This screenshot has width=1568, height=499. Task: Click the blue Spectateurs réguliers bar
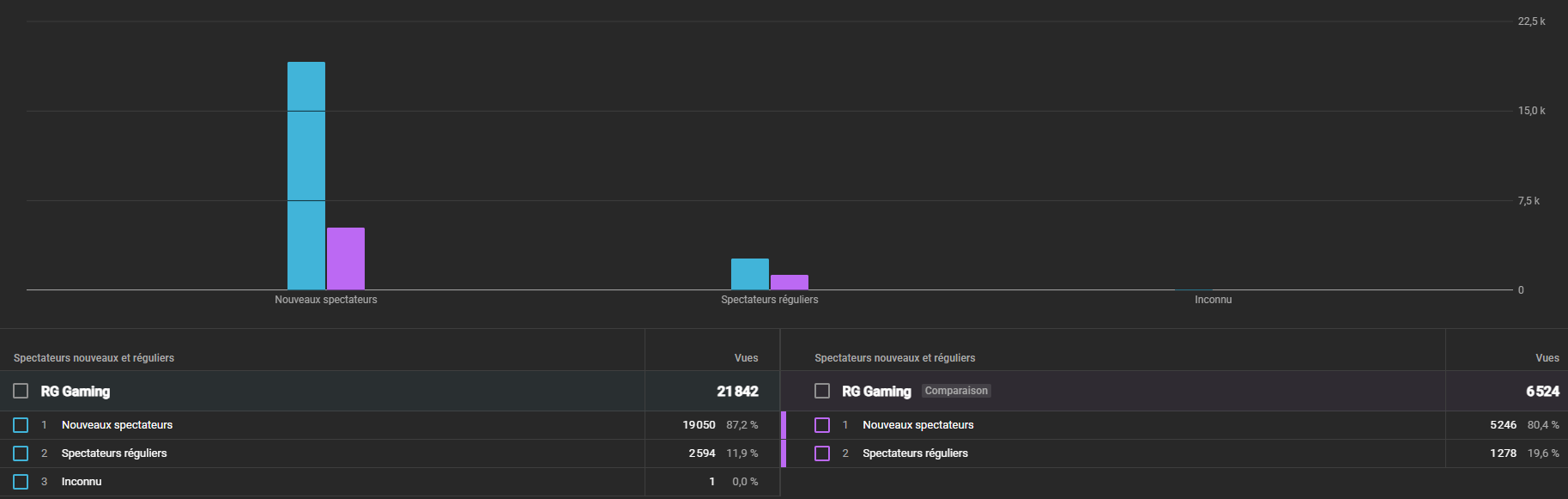point(750,274)
